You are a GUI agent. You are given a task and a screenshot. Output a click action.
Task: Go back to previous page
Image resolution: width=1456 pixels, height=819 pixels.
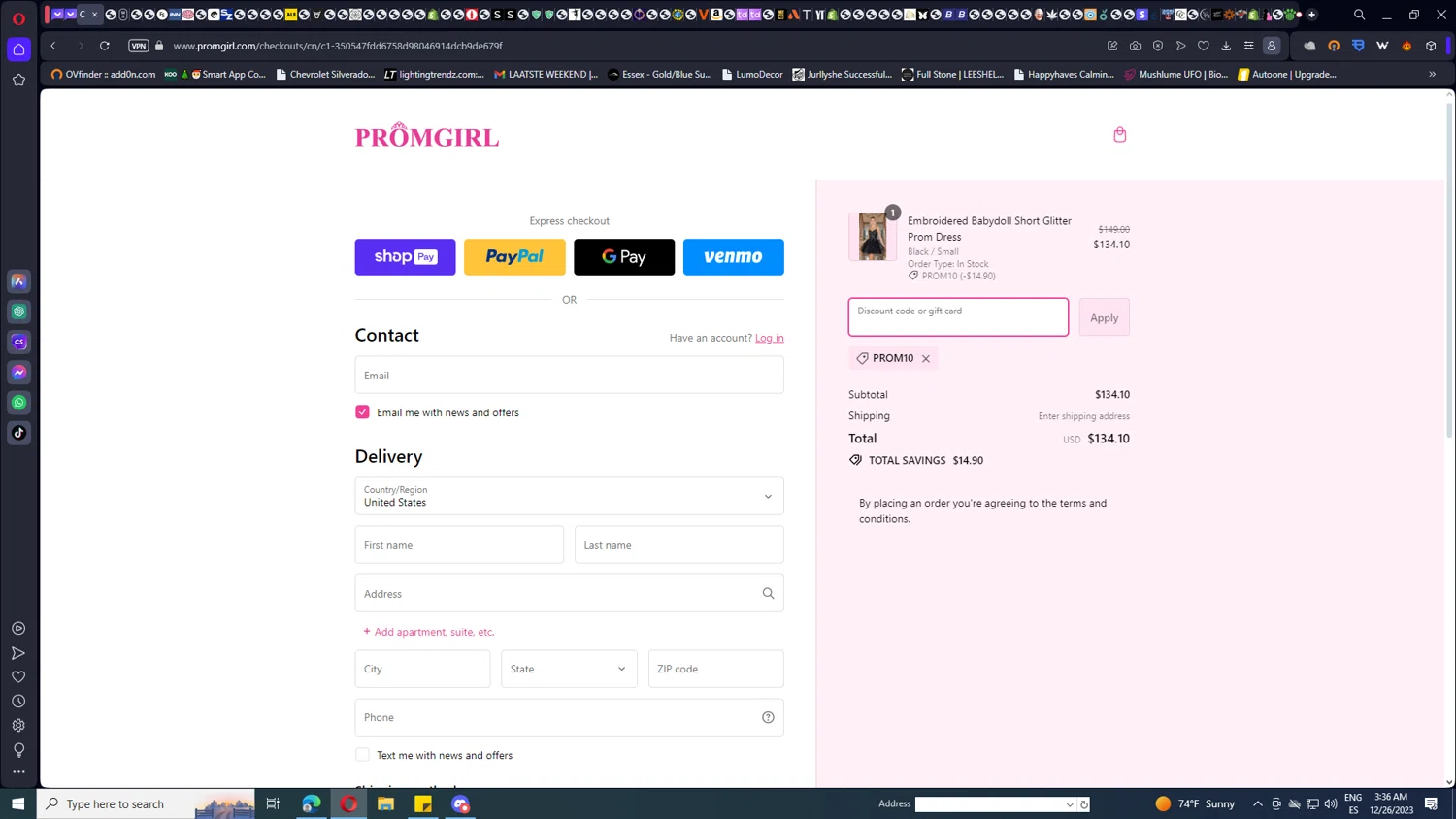click(x=53, y=46)
